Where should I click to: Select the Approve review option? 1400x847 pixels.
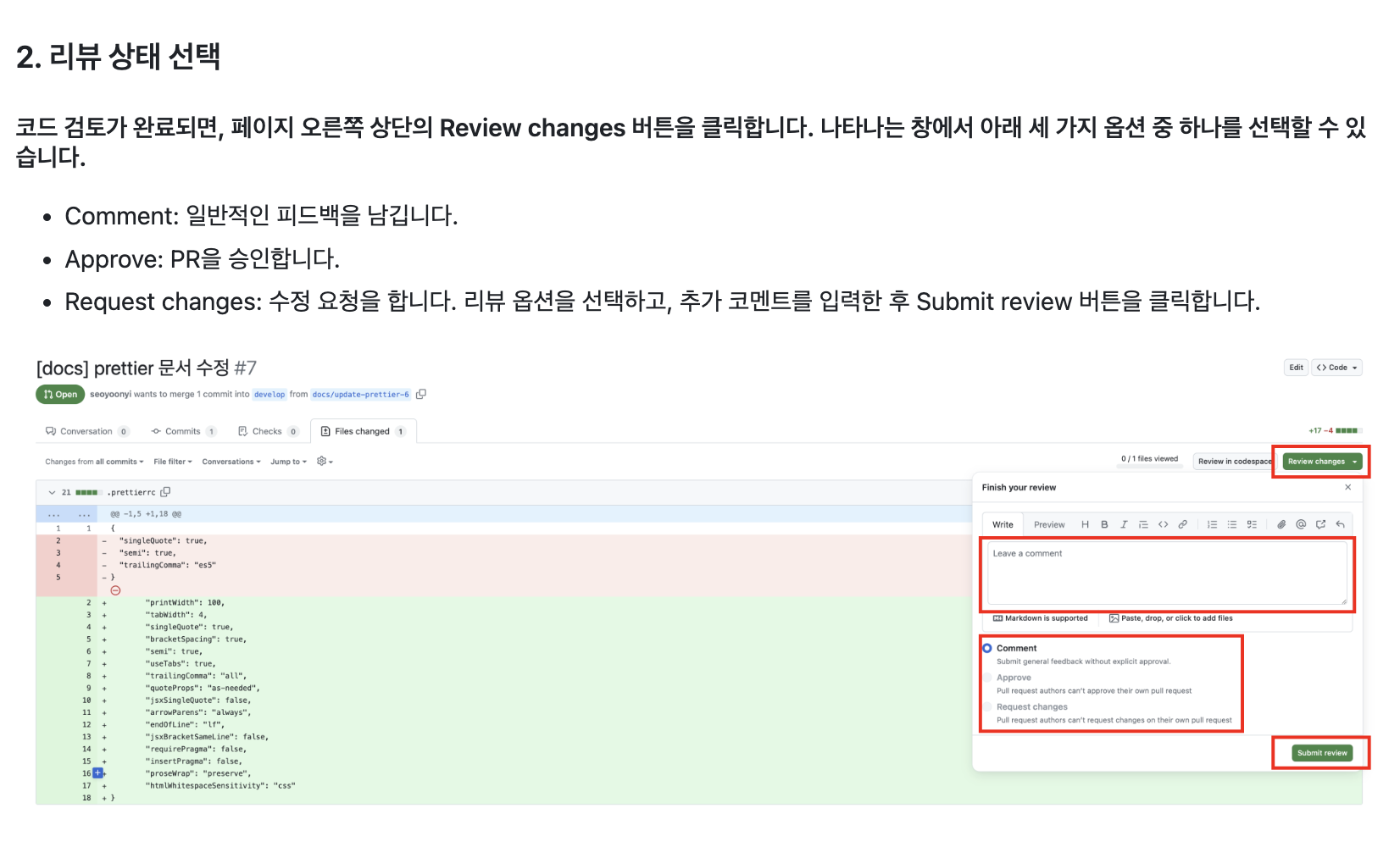tap(987, 678)
